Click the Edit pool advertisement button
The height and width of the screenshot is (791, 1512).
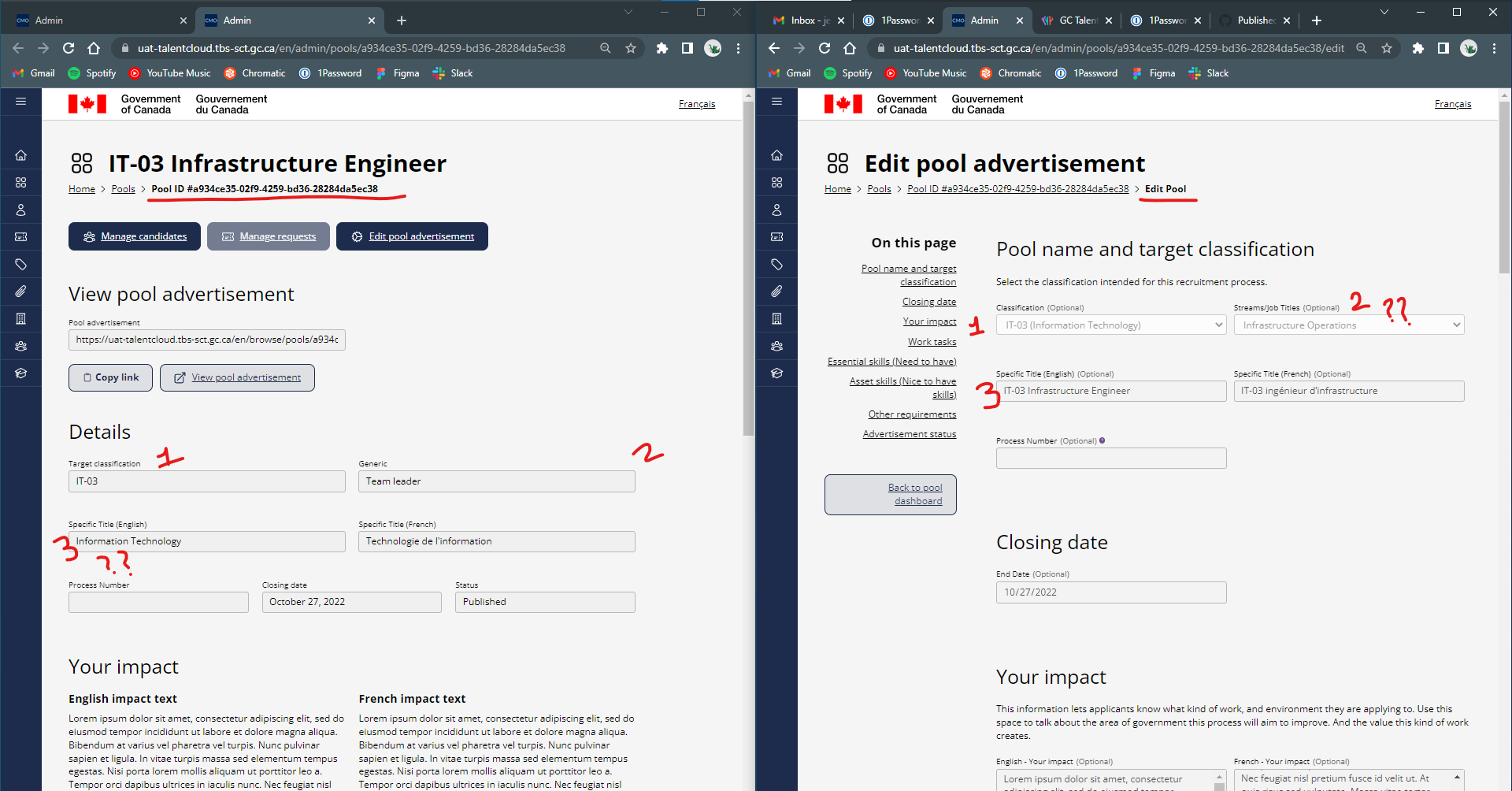tap(412, 236)
